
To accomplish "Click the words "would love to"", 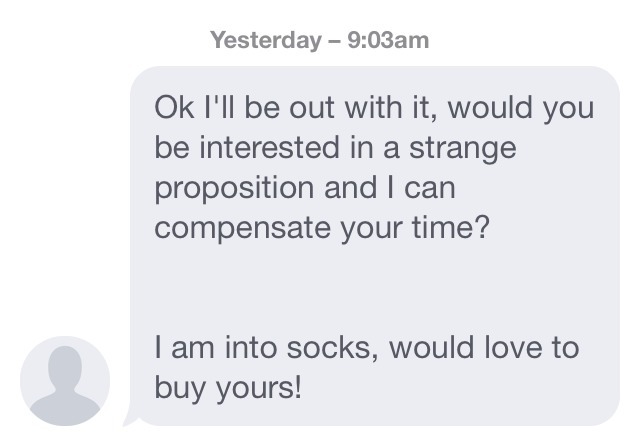I will click(484, 348).
